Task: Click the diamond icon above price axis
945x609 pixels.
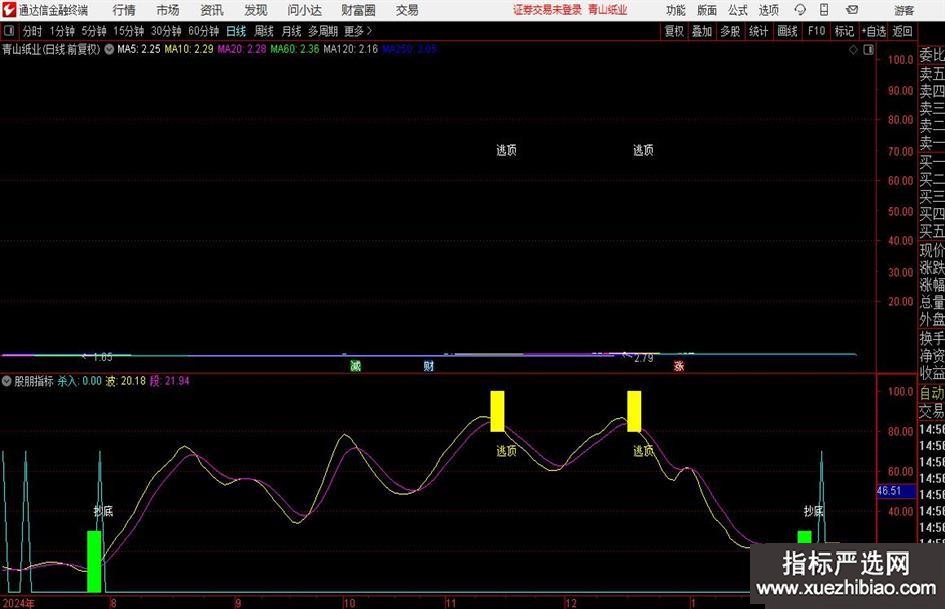Action: pyautogui.click(x=853, y=50)
